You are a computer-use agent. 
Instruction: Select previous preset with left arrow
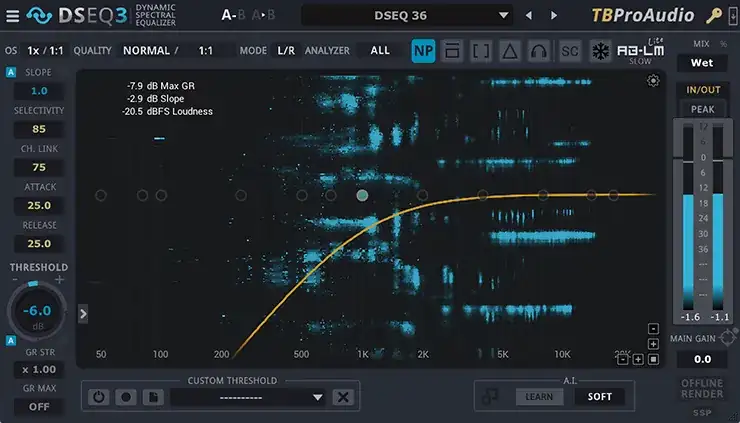(529, 16)
